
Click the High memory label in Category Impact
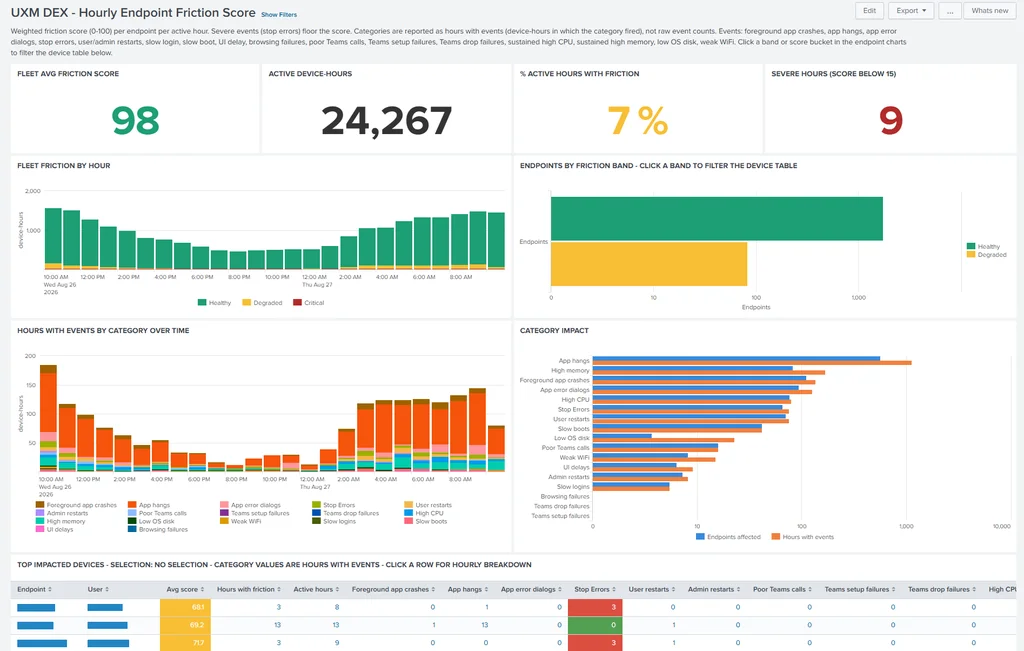pos(570,370)
